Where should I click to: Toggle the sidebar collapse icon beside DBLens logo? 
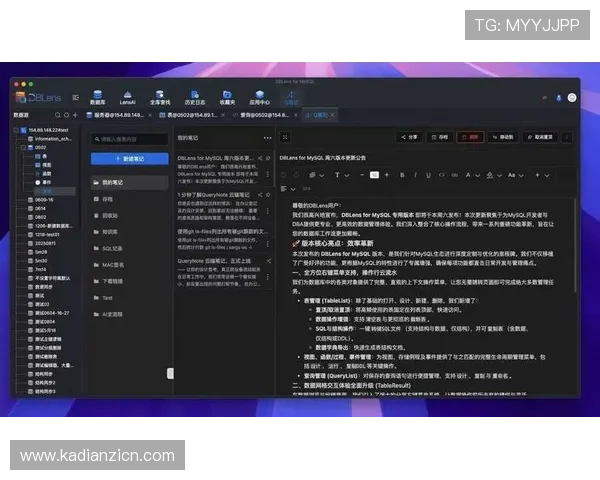(76, 98)
